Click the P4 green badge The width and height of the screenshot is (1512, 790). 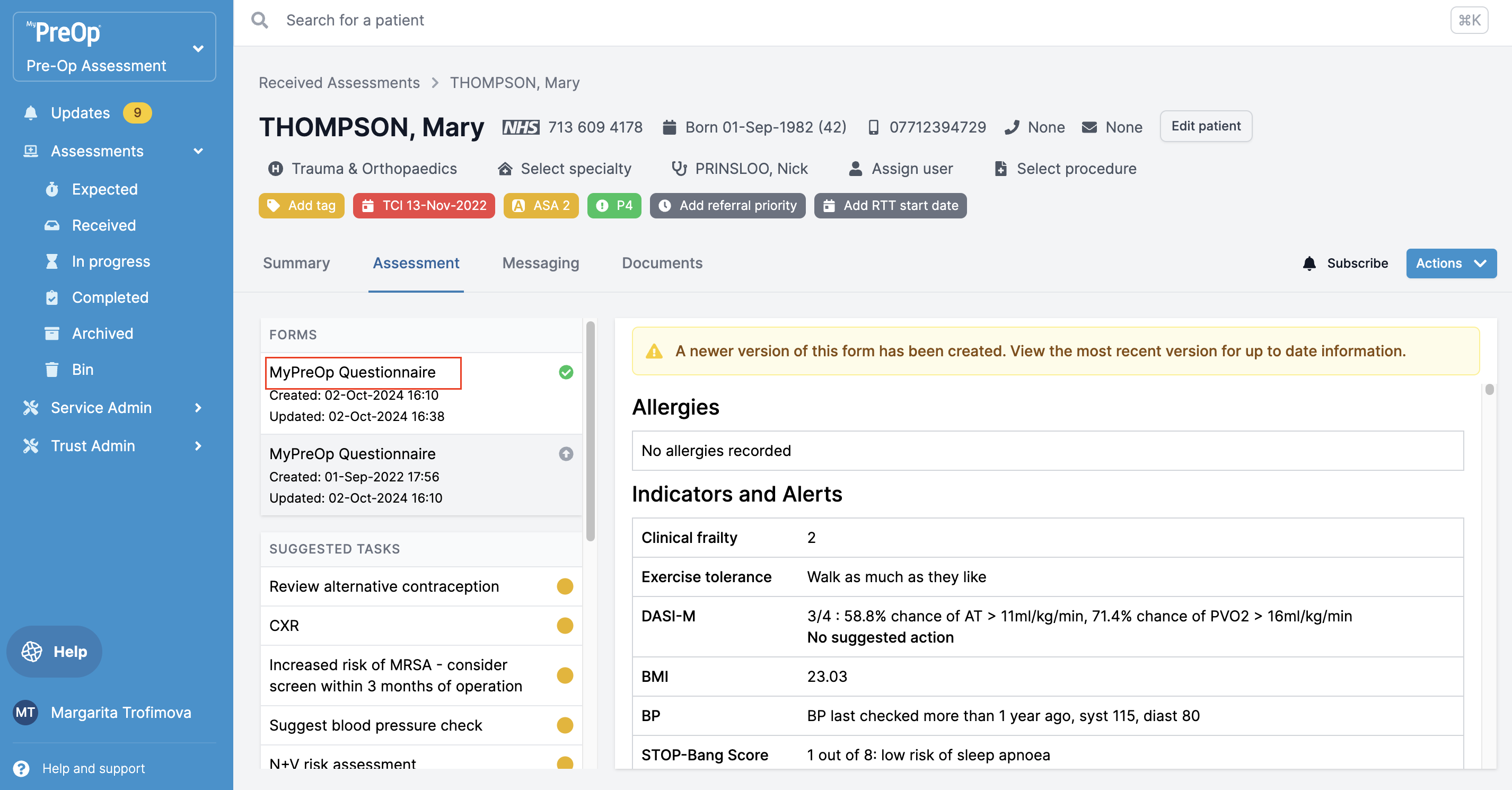(x=614, y=205)
